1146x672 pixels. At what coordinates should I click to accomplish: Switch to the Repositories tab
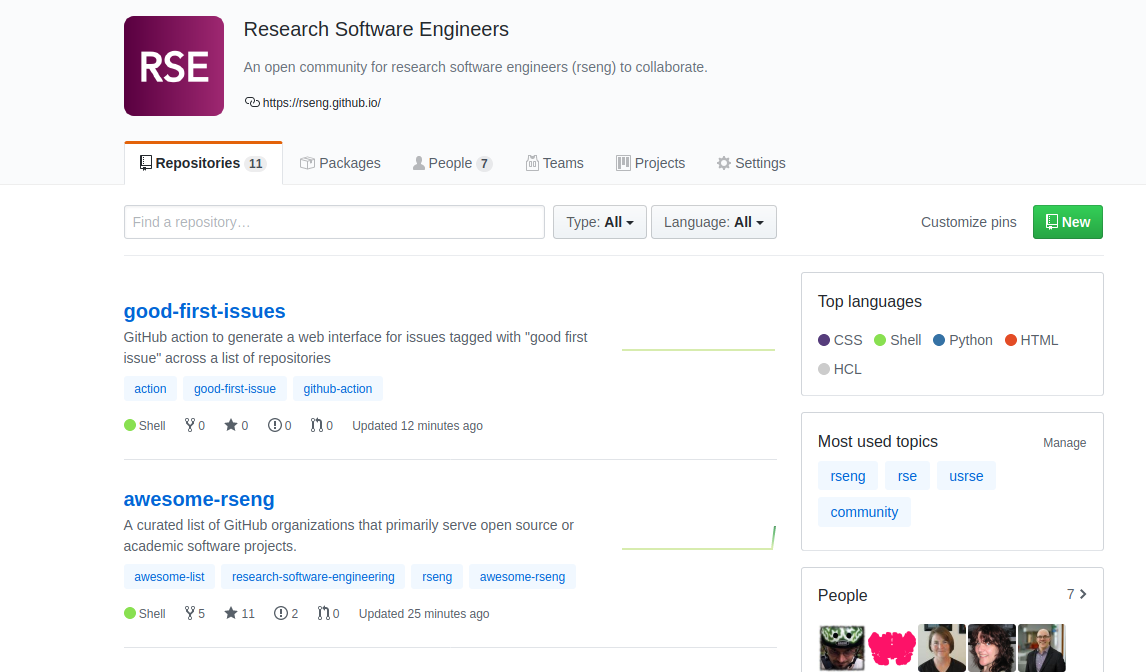[203, 163]
